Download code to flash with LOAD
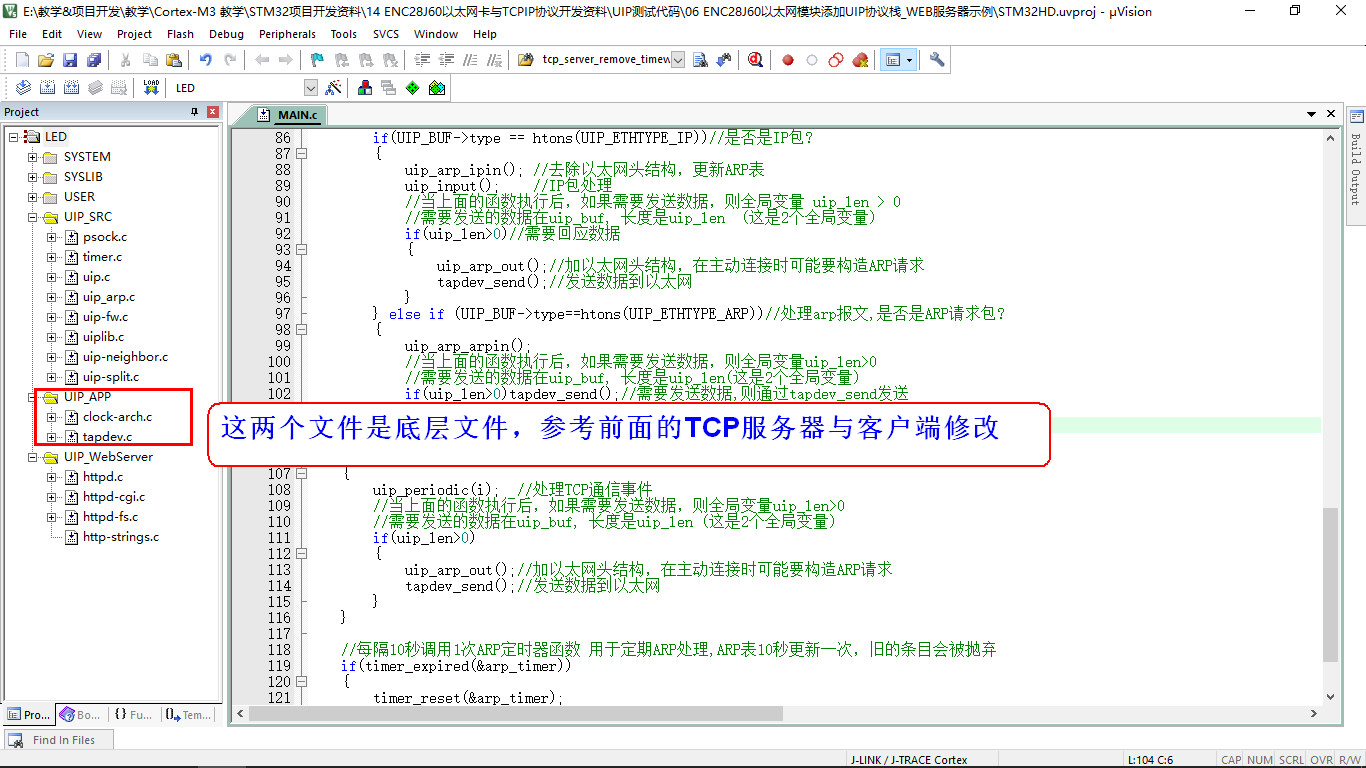Viewport: 1366px width, 768px height. click(x=151, y=88)
